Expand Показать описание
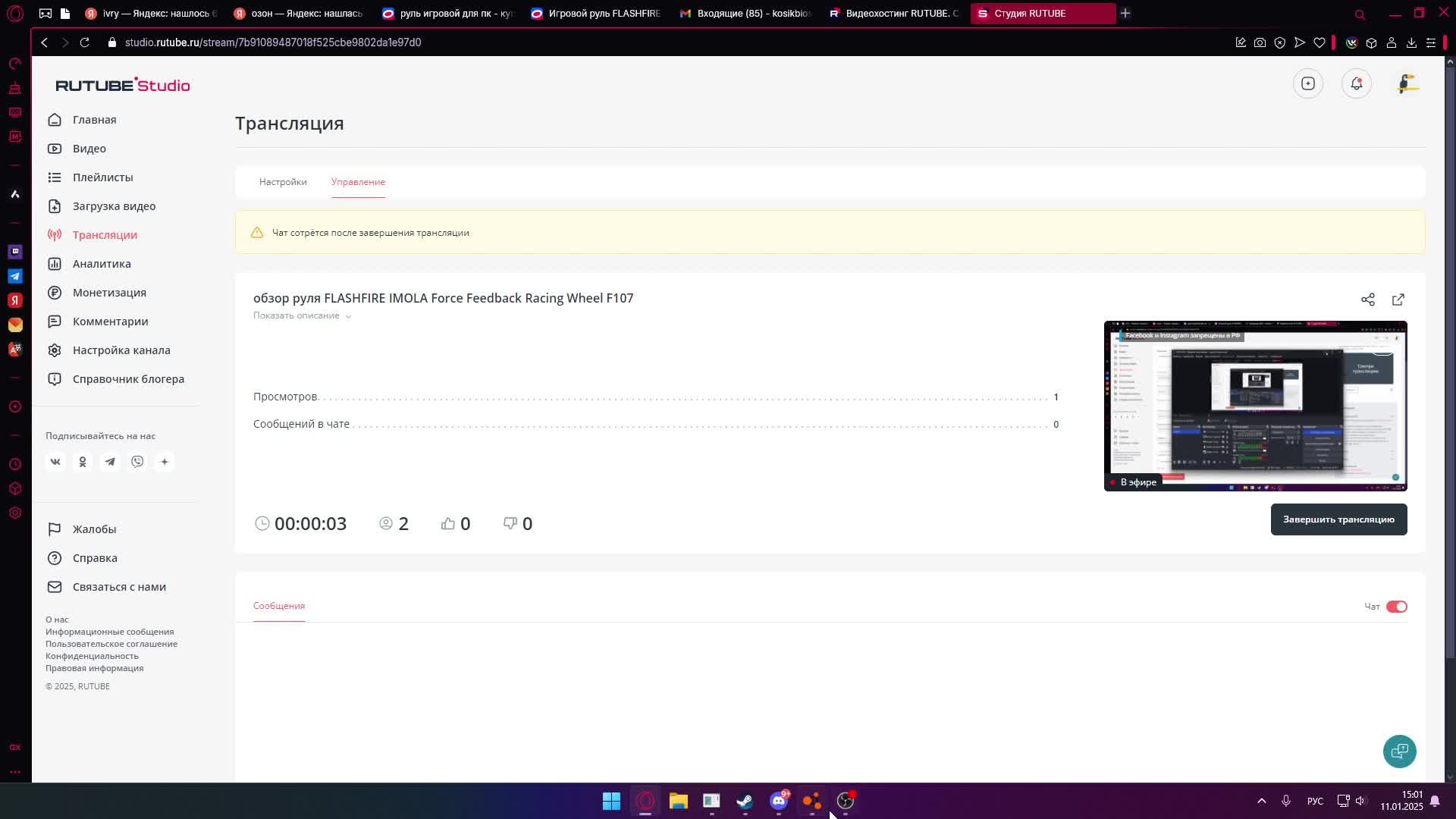Image resolution: width=1456 pixels, height=819 pixels. tap(302, 315)
